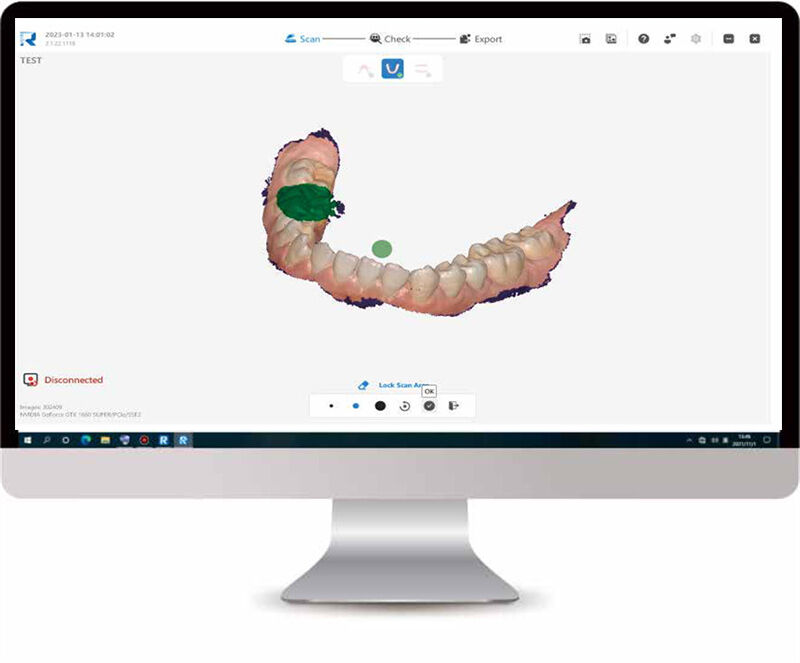Select the bite scan icon
Viewport: 800px width, 663px height.
pos(423,69)
